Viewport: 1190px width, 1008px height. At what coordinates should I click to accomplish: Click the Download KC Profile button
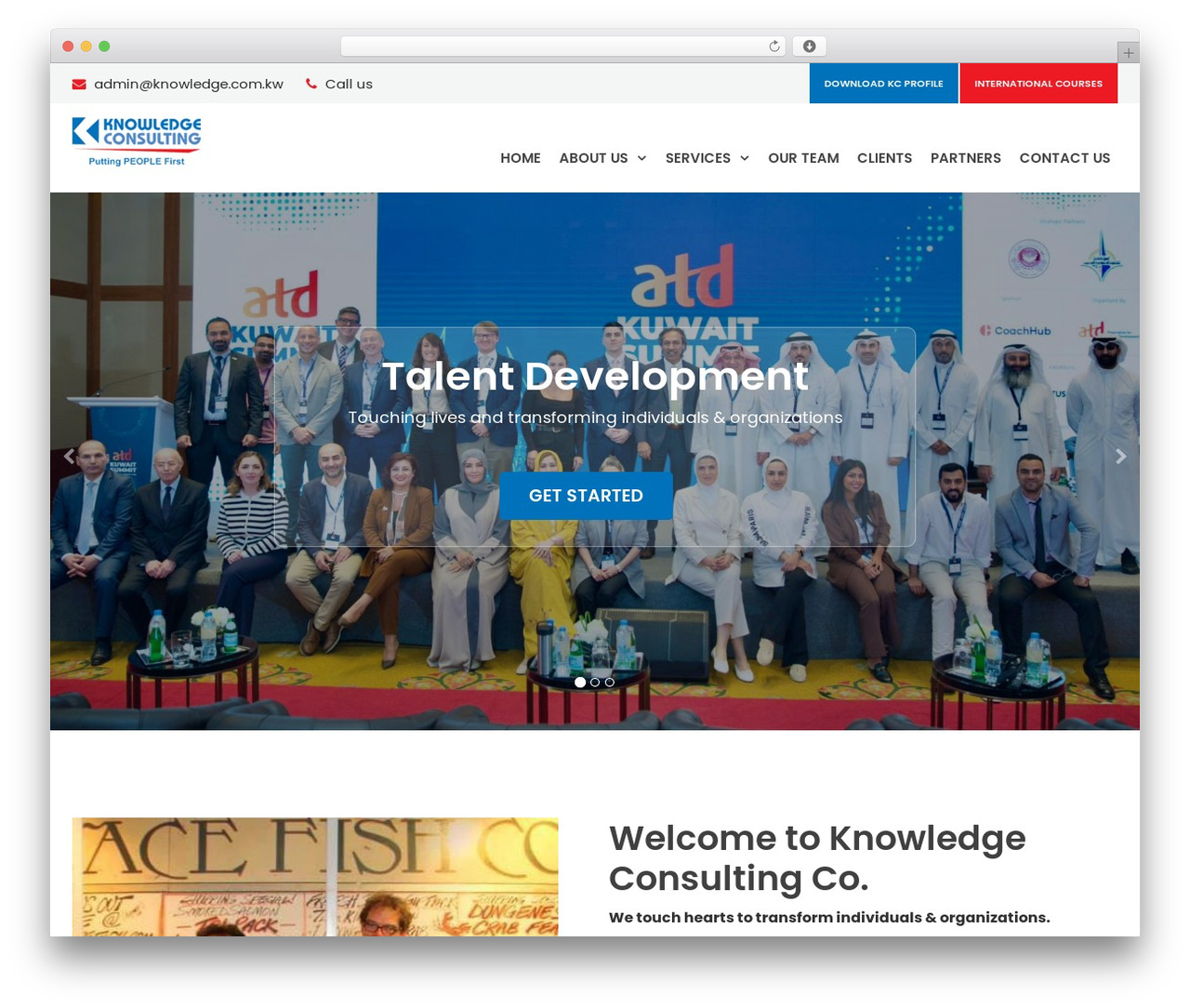(883, 84)
